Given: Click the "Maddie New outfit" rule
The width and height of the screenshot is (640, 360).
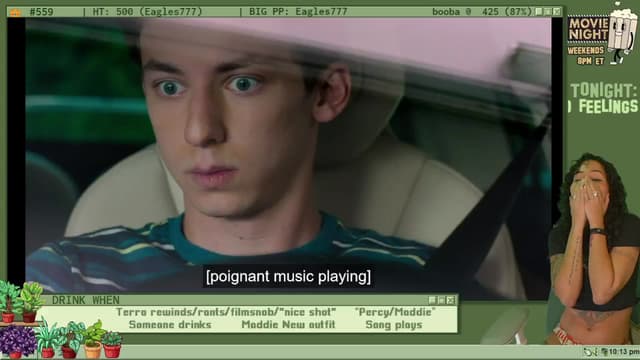Looking at the screenshot, I should click(288, 325).
